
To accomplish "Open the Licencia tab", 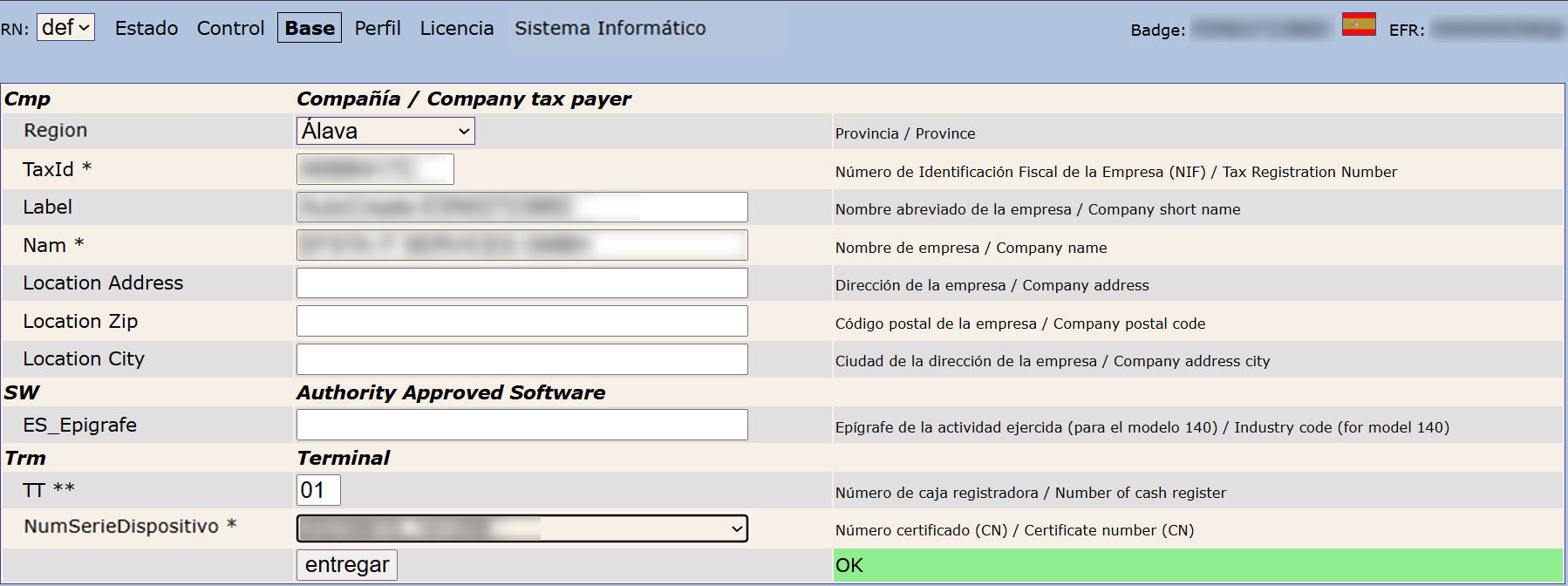I will click(457, 28).
